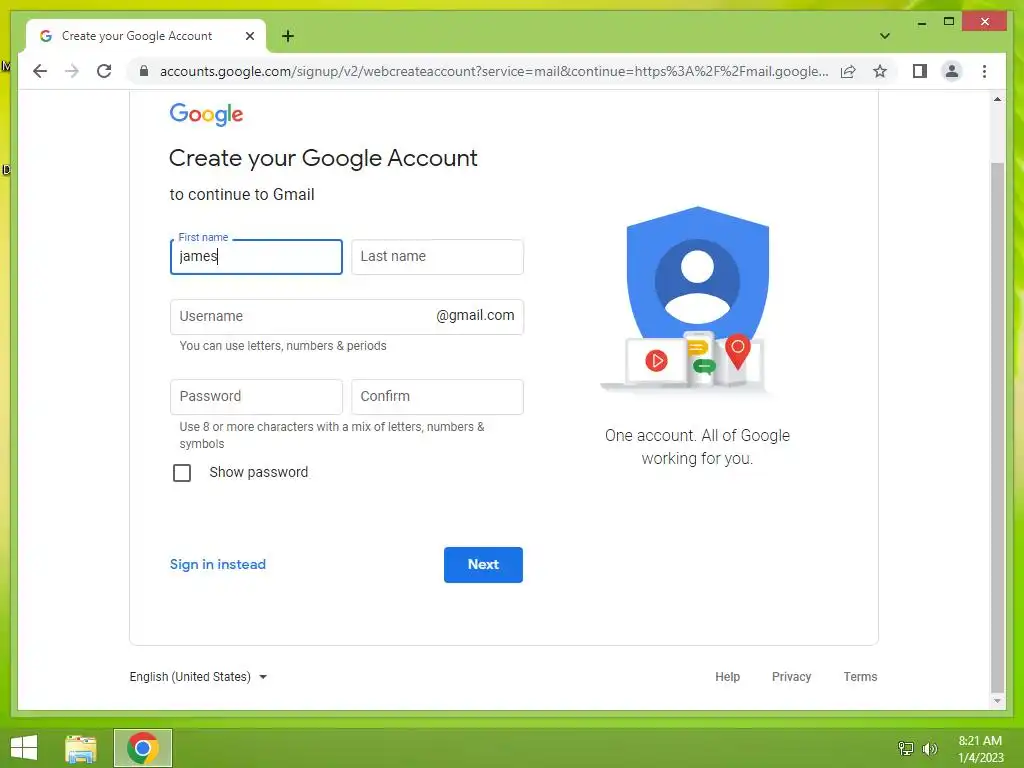Enable the Show password checkbox
This screenshot has width=1024, height=768.
[x=182, y=472]
